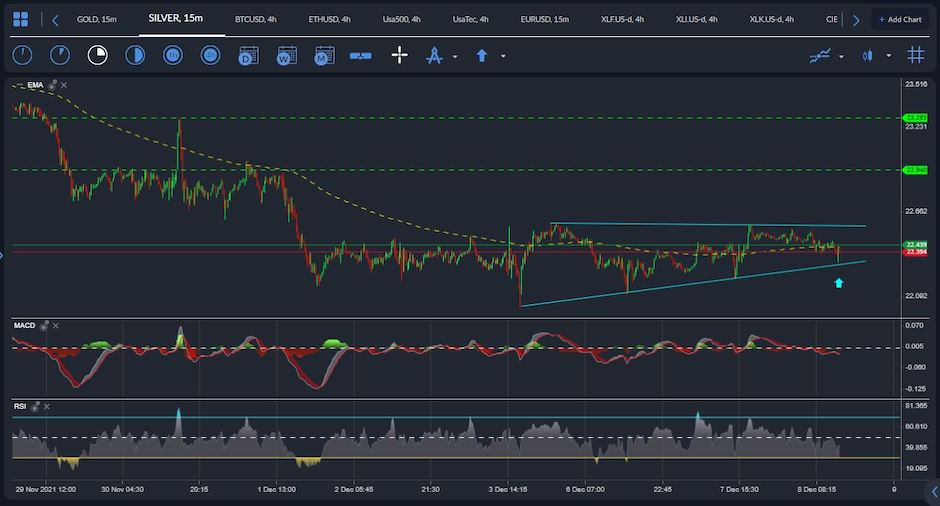
Task: Open the chart layout grid menu
Action: click(21, 19)
